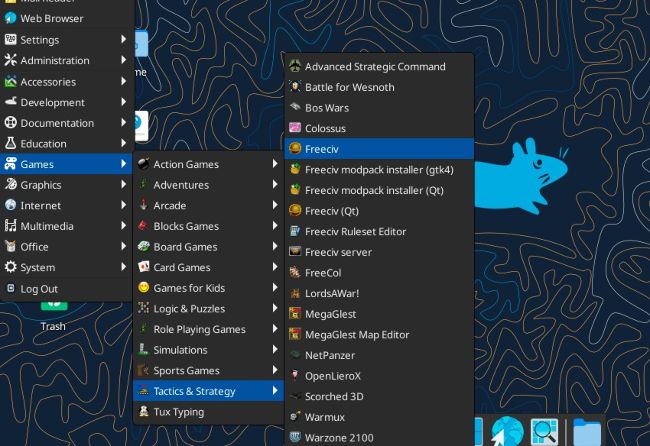Image resolution: width=650 pixels, height=446 pixels.
Task: Start Scorched 3D from the list
Action: coord(379,396)
